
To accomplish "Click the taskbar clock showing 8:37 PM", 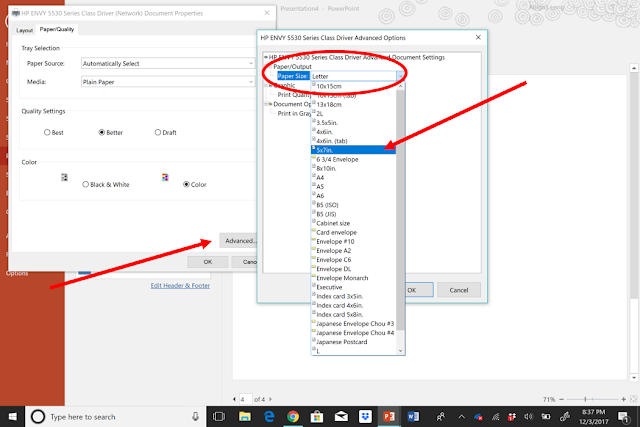I will pyautogui.click(x=593, y=417).
